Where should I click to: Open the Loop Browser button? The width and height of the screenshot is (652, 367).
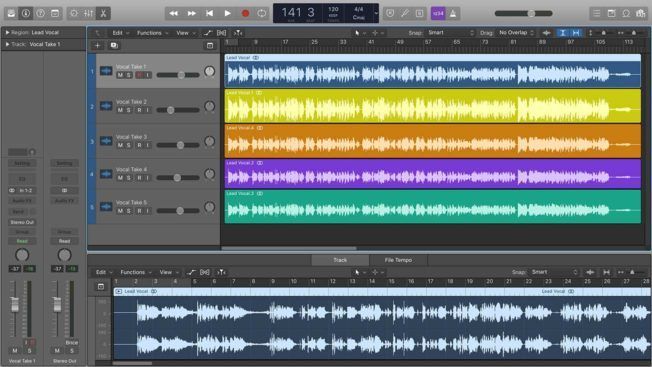[626, 13]
